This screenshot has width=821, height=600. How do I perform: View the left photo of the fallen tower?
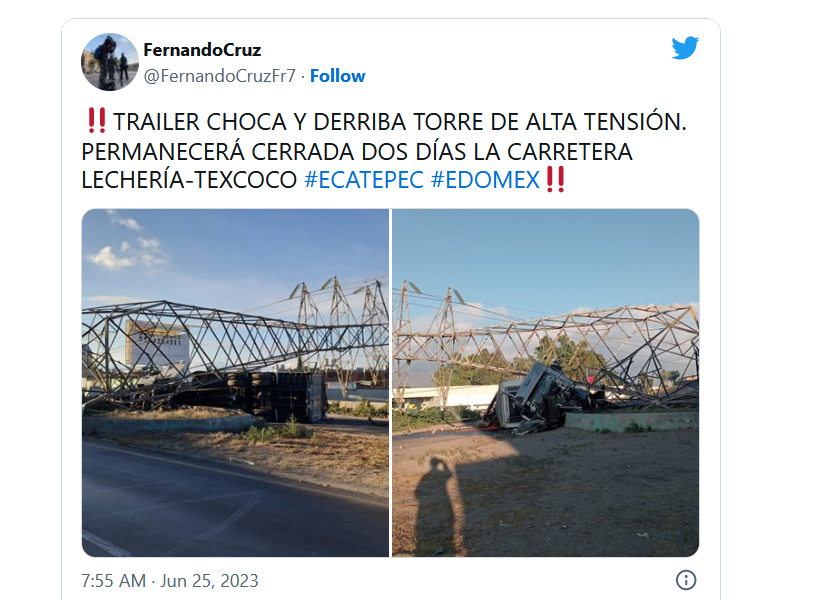coord(235,383)
